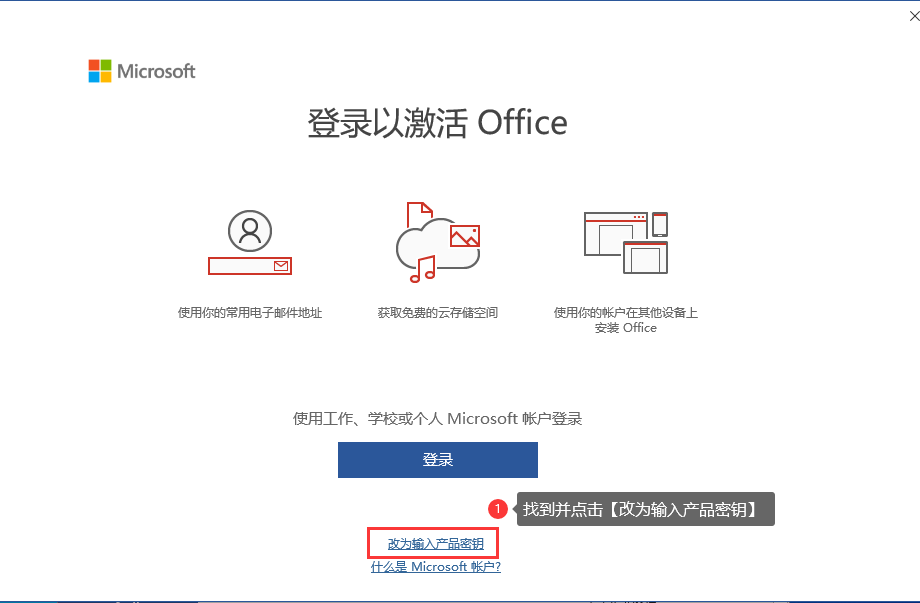Open 改为输入产品密钥 link
The width and height of the screenshot is (920, 603).
click(x=434, y=543)
